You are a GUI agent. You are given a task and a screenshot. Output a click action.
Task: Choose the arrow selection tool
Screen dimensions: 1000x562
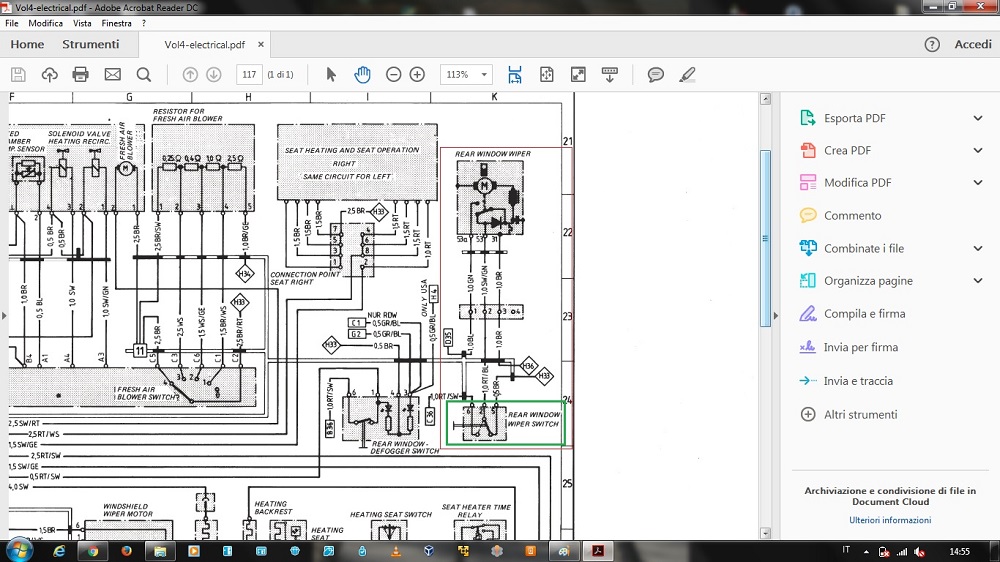(x=332, y=75)
